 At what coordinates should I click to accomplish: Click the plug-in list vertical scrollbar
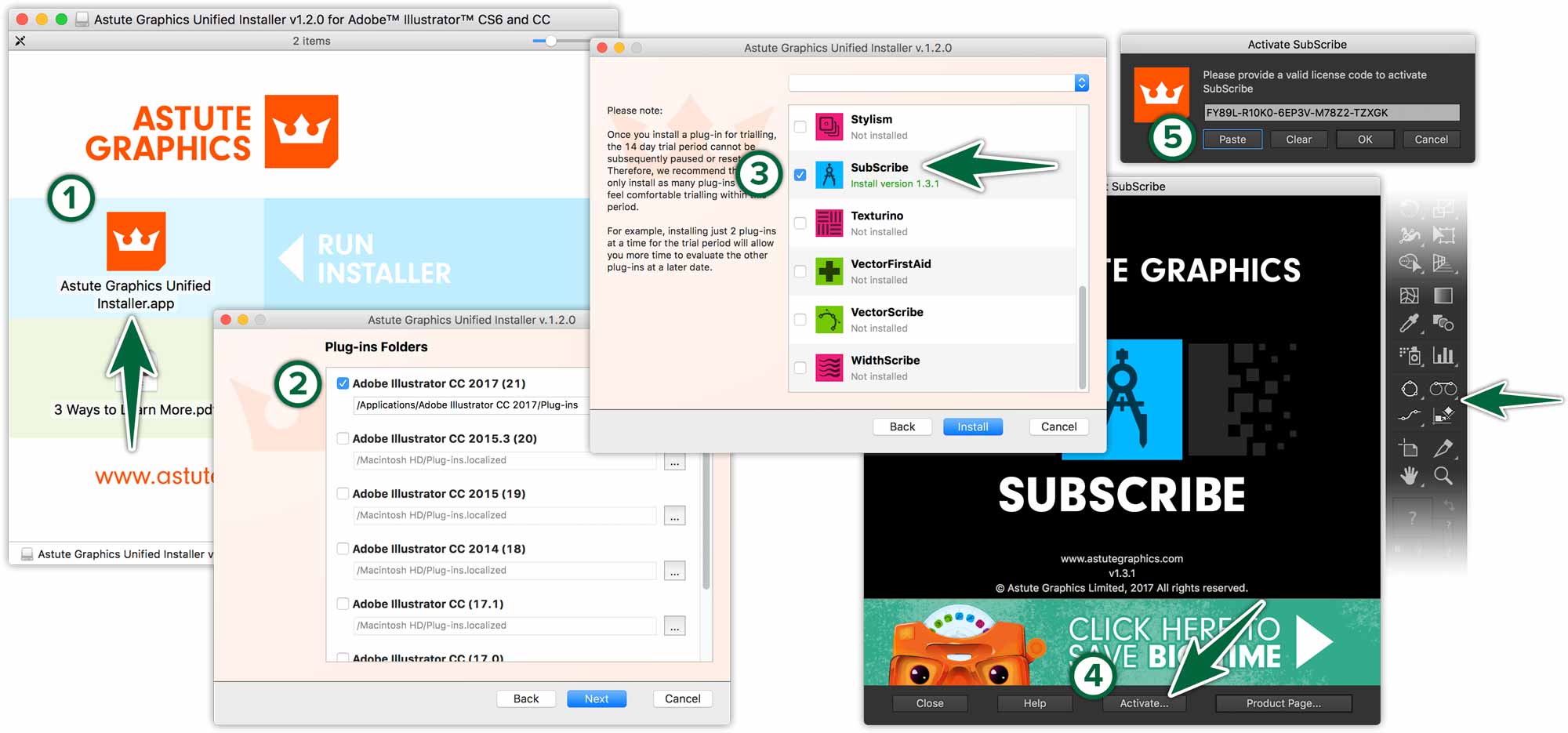(1083, 336)
